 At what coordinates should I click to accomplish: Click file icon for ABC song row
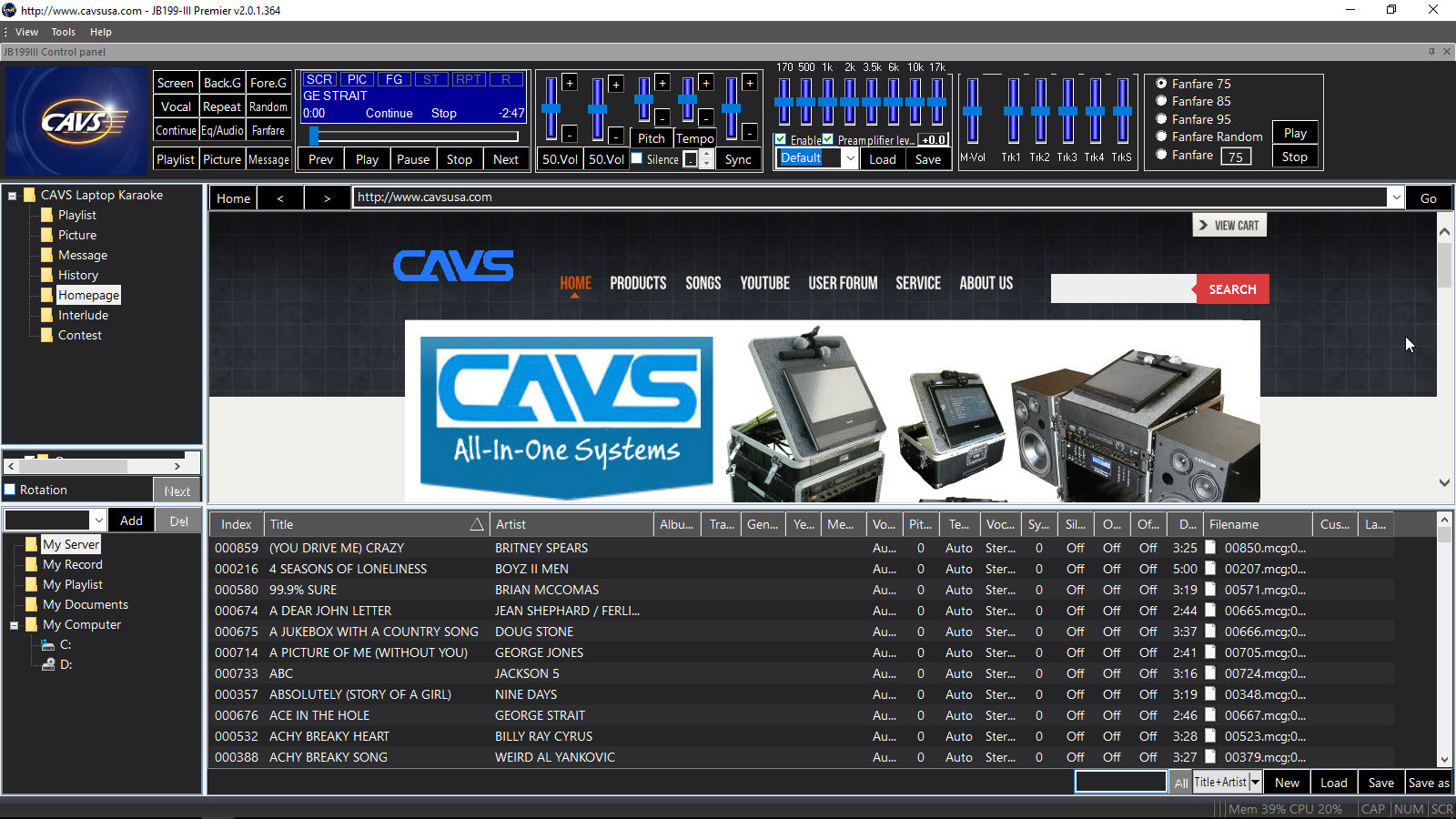coord(1211,673)
